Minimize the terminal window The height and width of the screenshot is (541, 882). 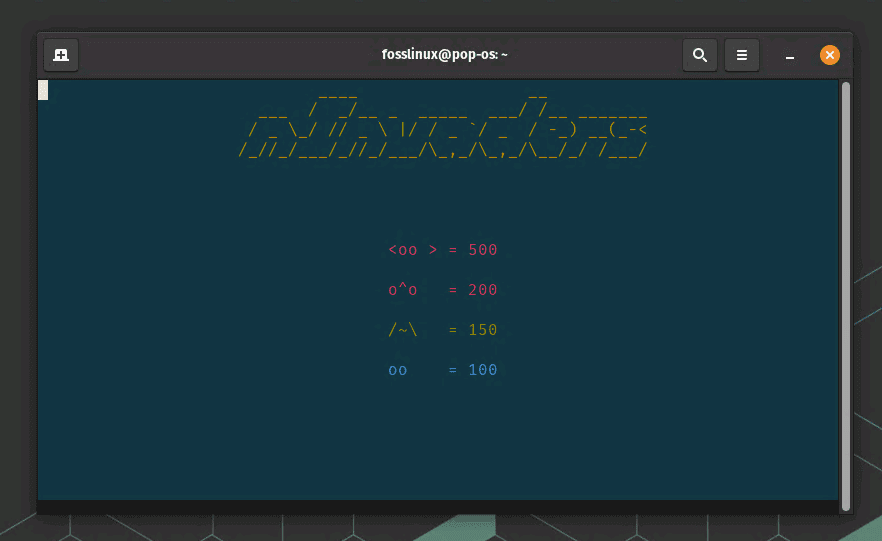click(790, 56)
